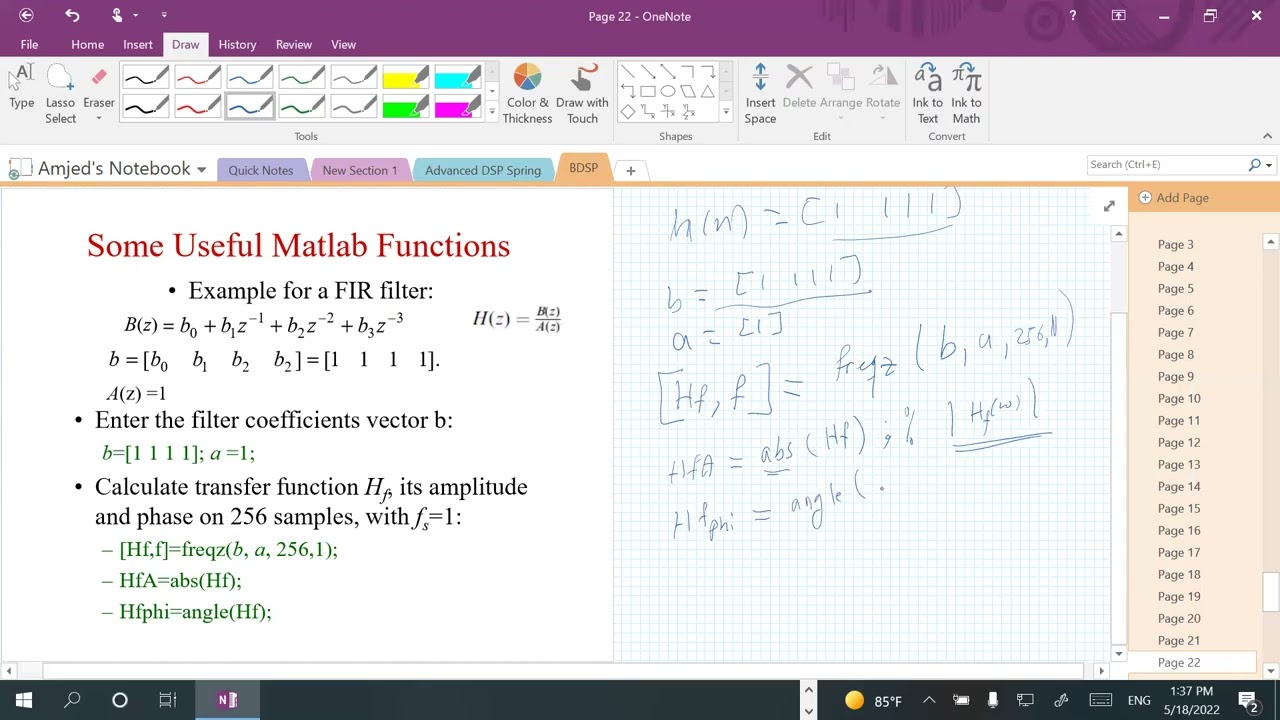This screenshot has width=1280, height=720.
Task: Select the green highlighter pen
Action: pos(405,106)
